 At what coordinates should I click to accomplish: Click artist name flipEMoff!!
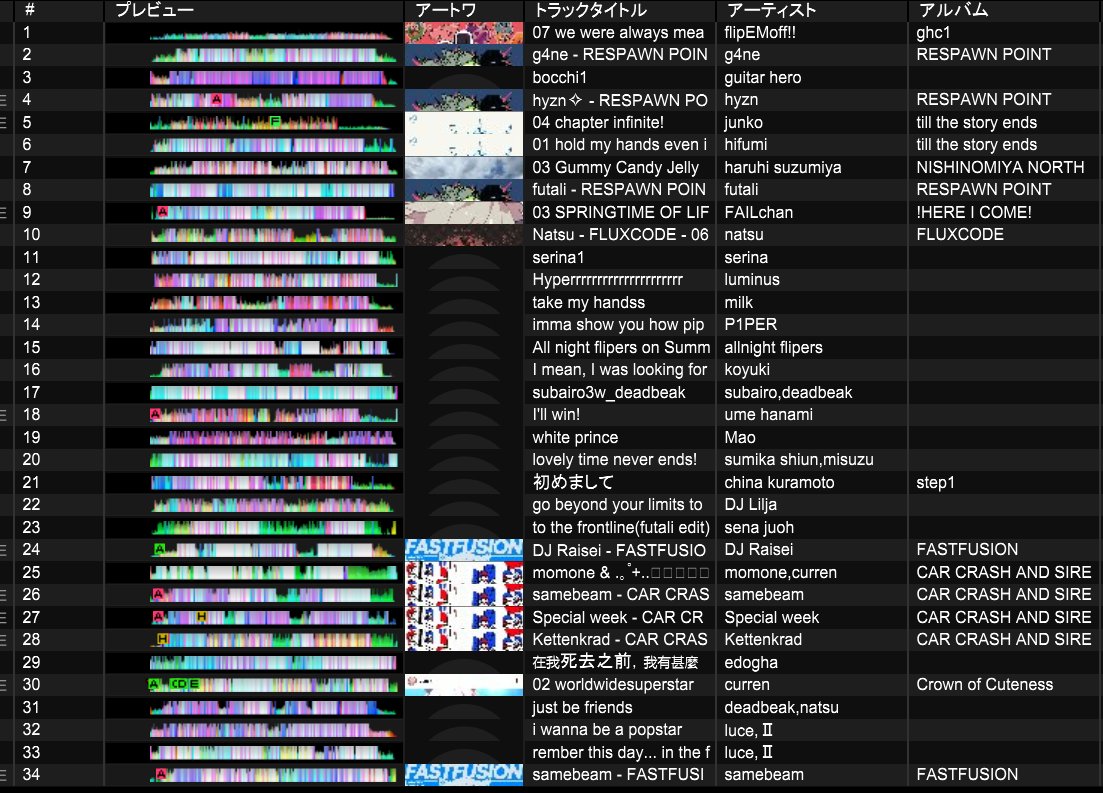(760, 32)
